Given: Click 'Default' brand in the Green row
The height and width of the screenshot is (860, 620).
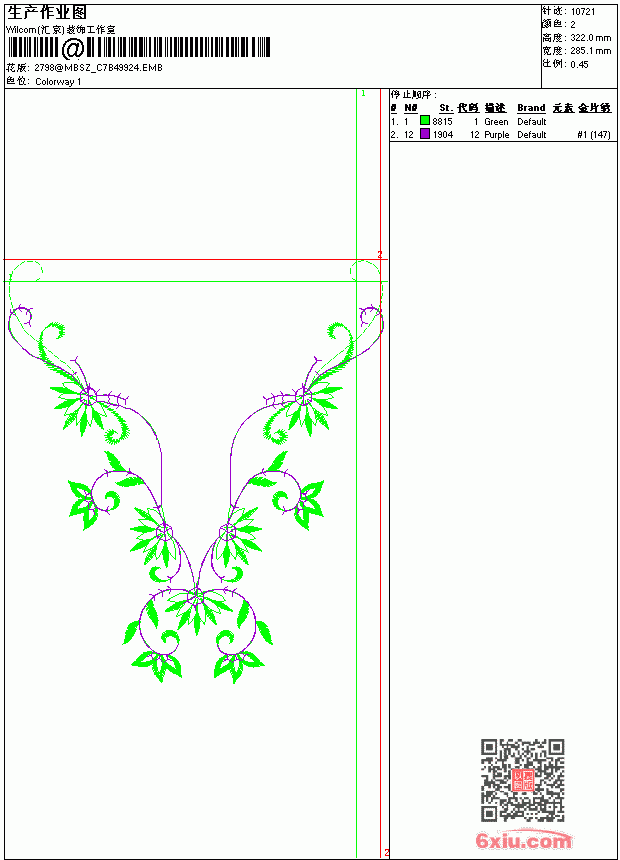Looking at the screenshot, I should (531, 122).
